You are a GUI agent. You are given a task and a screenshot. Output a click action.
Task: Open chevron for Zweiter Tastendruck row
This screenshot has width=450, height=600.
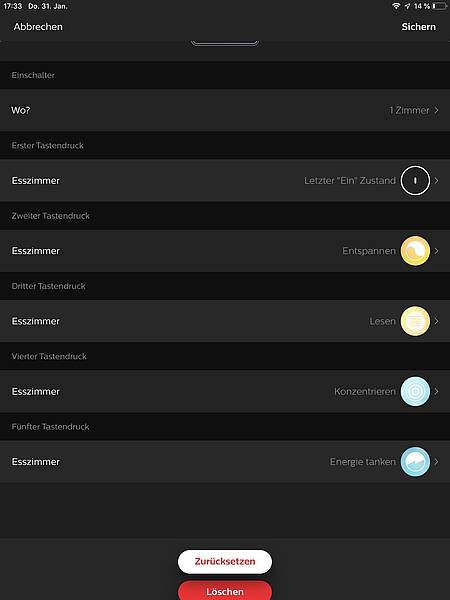(437, 251)
